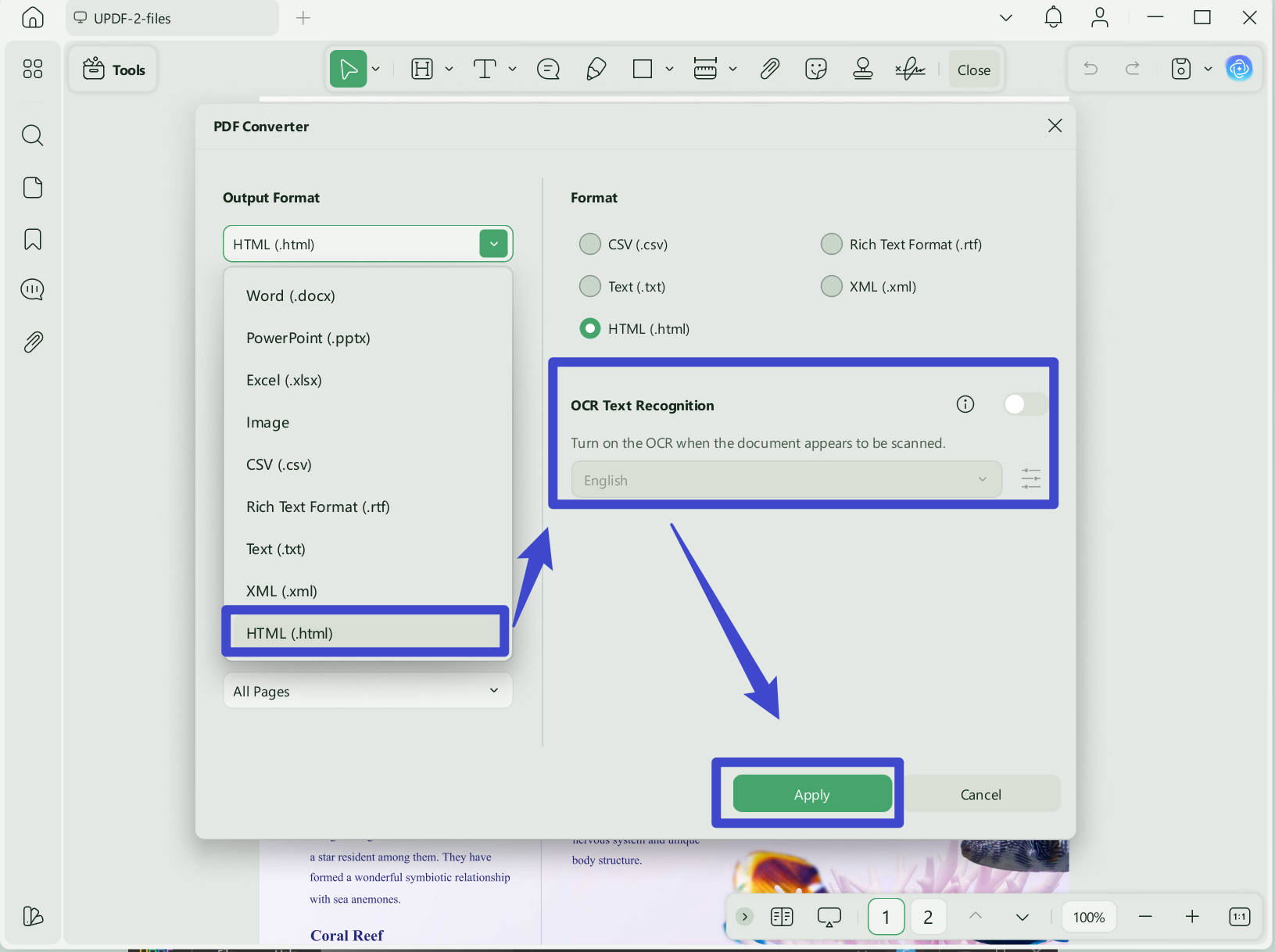This screenshot has height=952, width=1275.
Task: Open the English language dropdown
Action: [786, 480]
